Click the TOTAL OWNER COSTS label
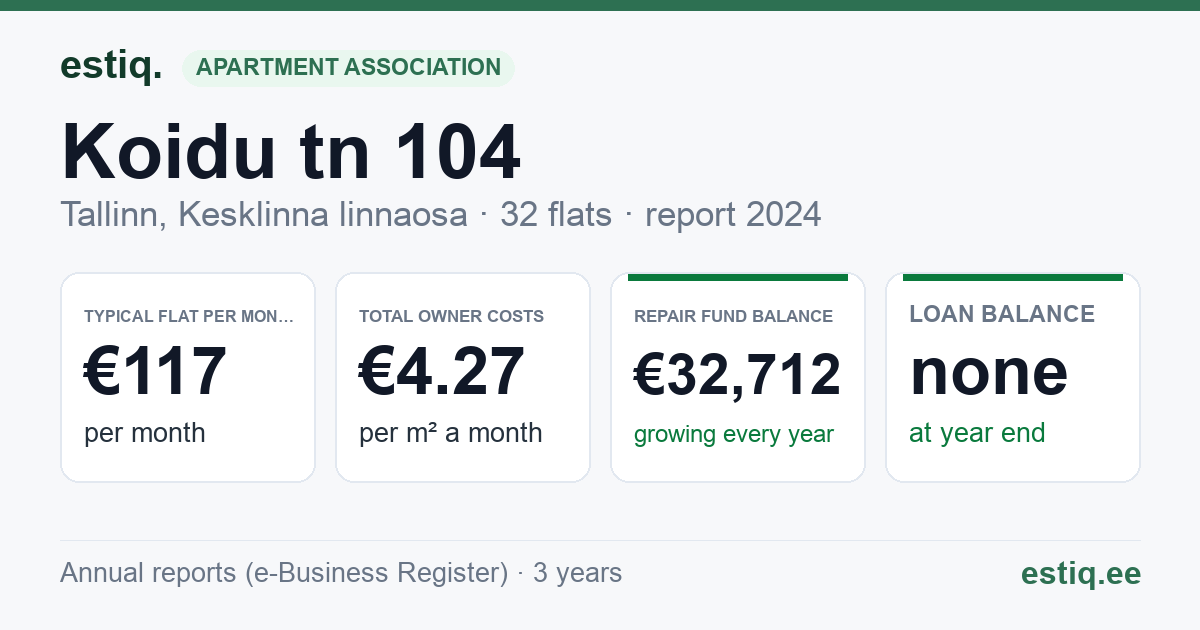The width and height of the screenshot is (1200, 630). 452,316
